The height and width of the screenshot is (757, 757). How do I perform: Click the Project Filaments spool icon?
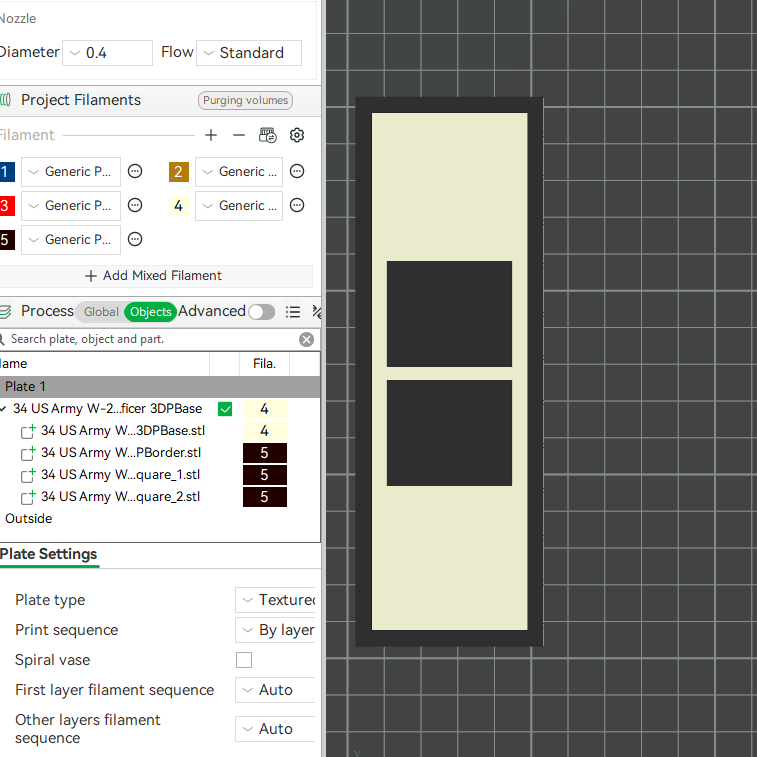(5, 100)
